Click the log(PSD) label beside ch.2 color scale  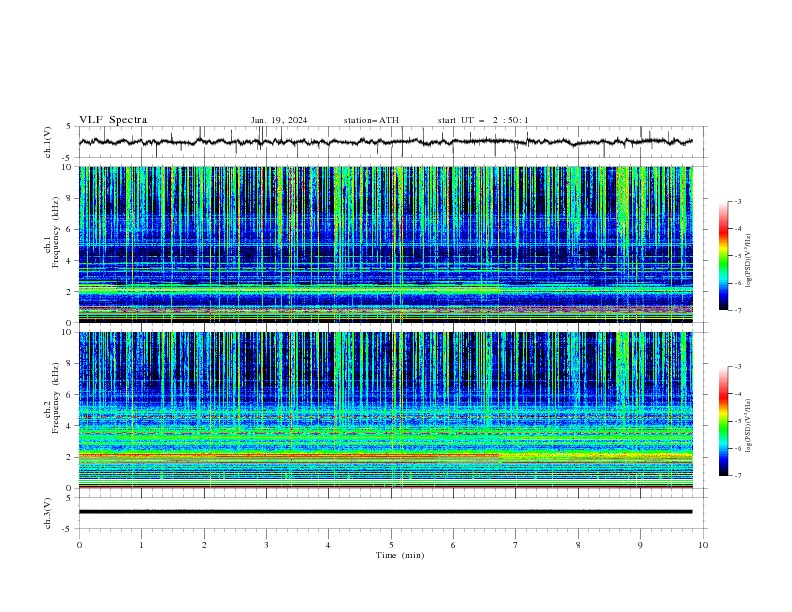coord(748,426)
